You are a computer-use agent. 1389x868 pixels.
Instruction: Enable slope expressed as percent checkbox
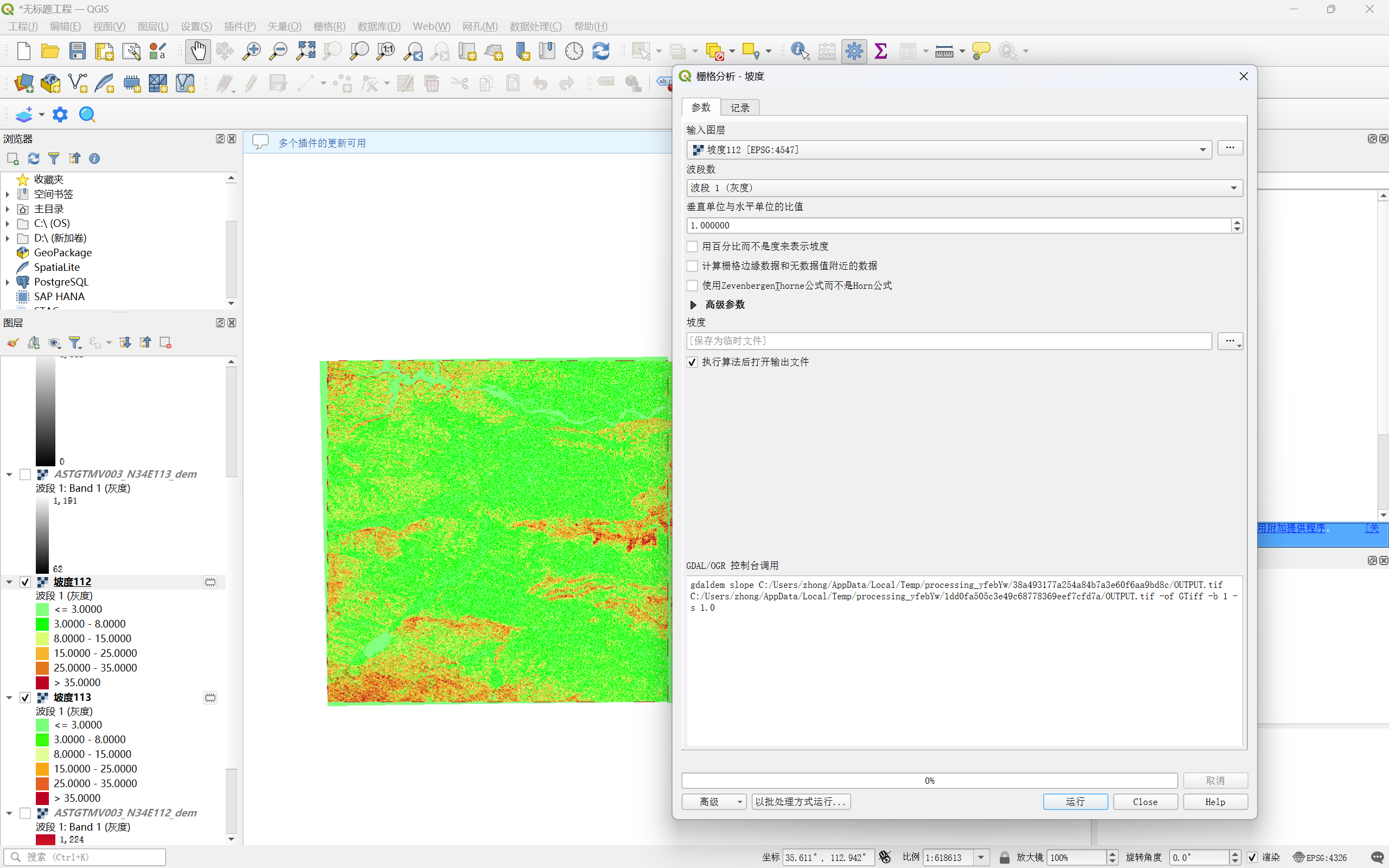click(692, 246)
